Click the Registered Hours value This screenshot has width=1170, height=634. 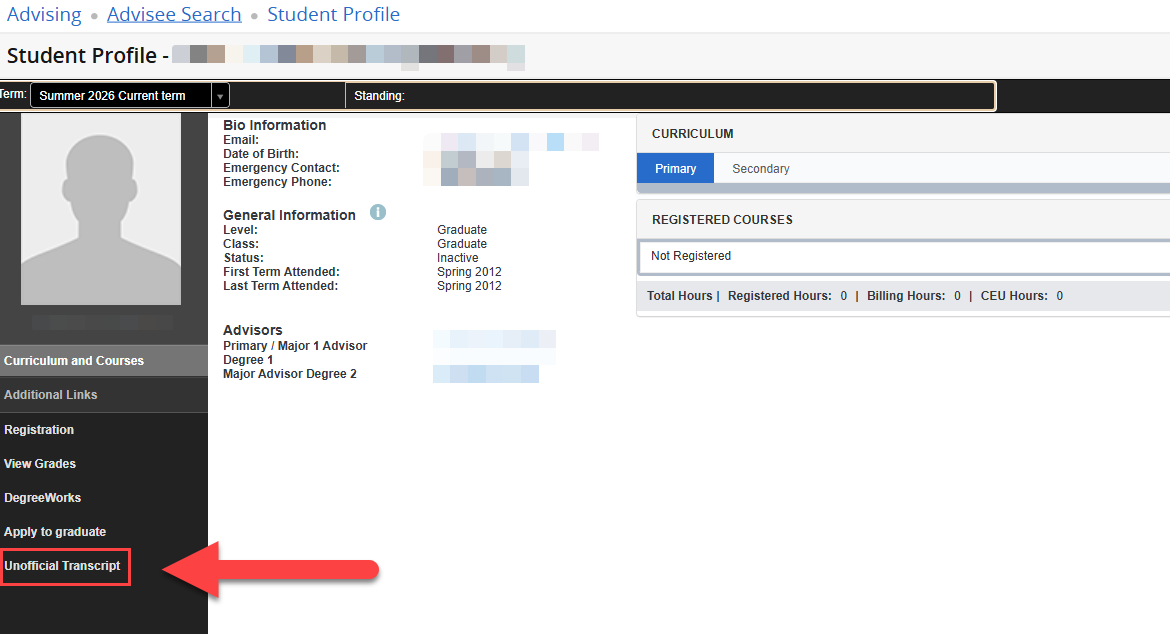pyautogui.click(x=843, y=295)
